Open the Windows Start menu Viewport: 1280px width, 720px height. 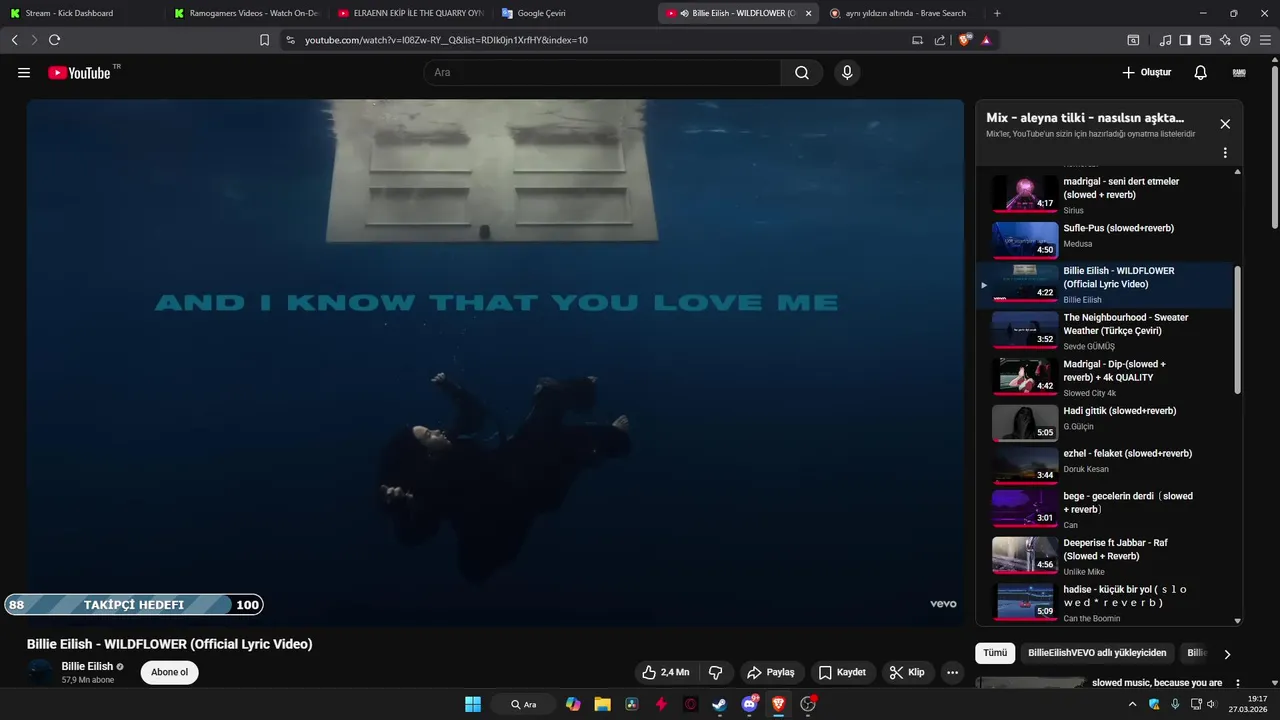473,704
